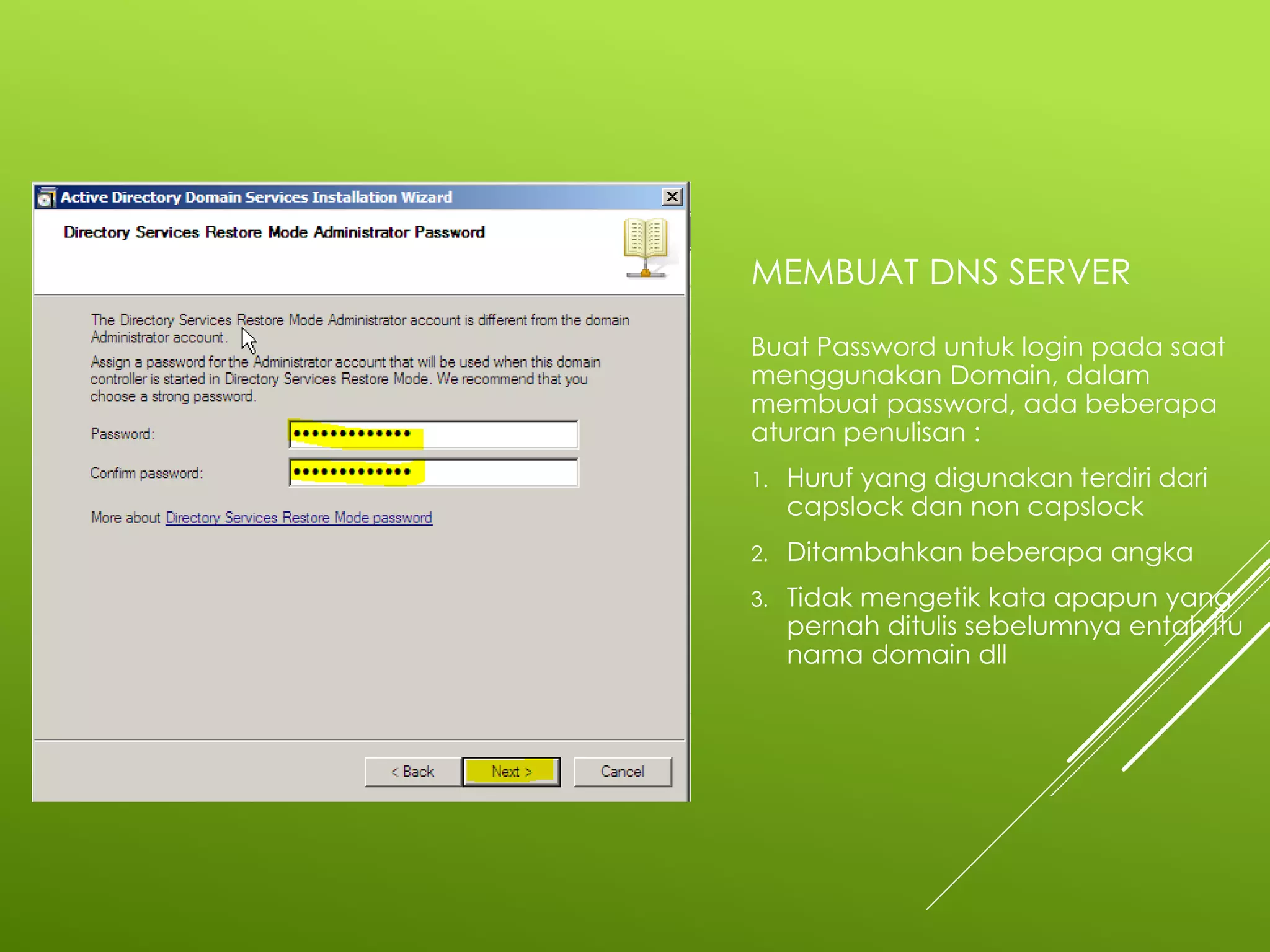Click the 'The Directory Services Restore Mode Administrator account' sentence
Screen dimensions: 1270x952
[x=360, y=328]
